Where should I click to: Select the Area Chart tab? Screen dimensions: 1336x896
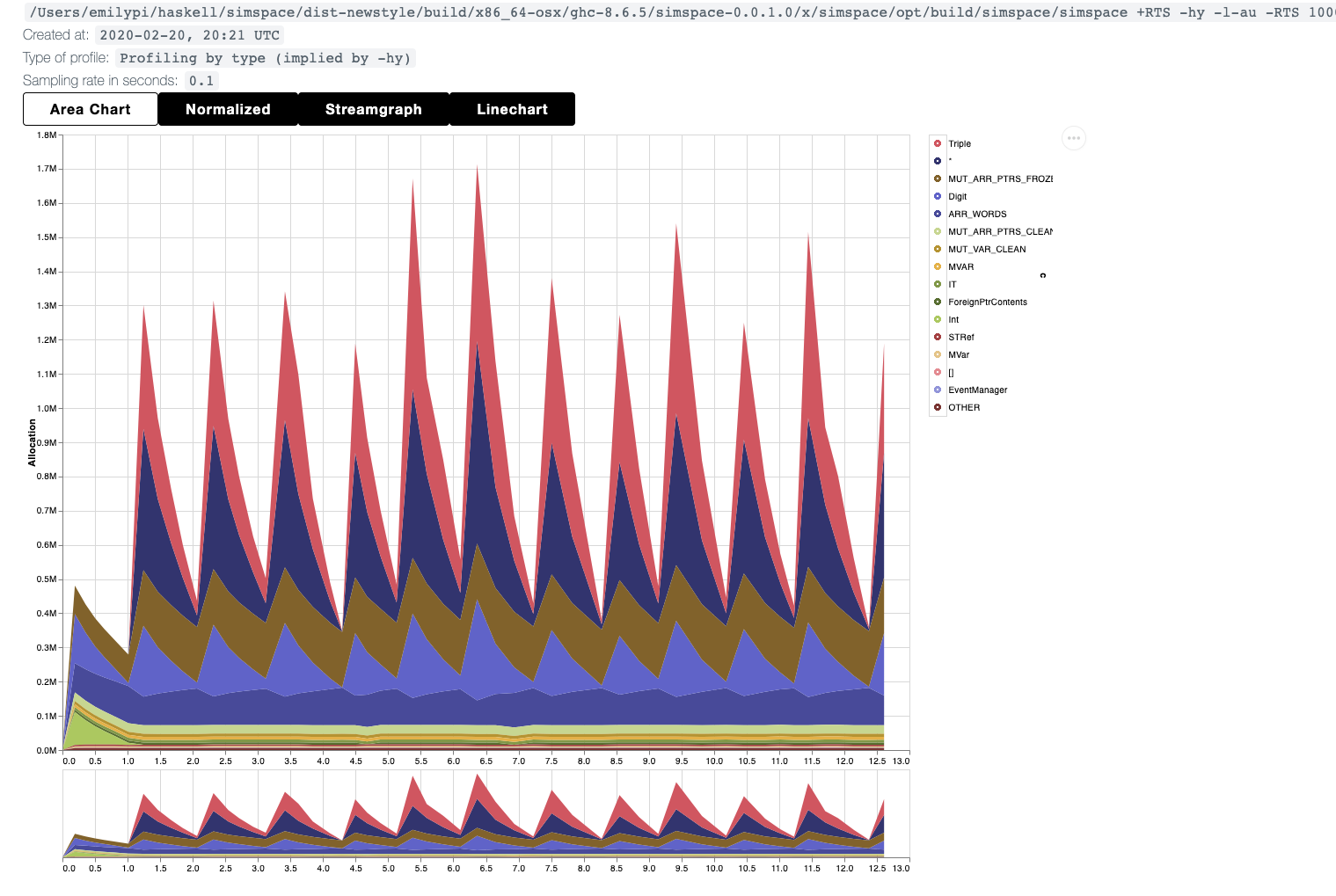91,109
